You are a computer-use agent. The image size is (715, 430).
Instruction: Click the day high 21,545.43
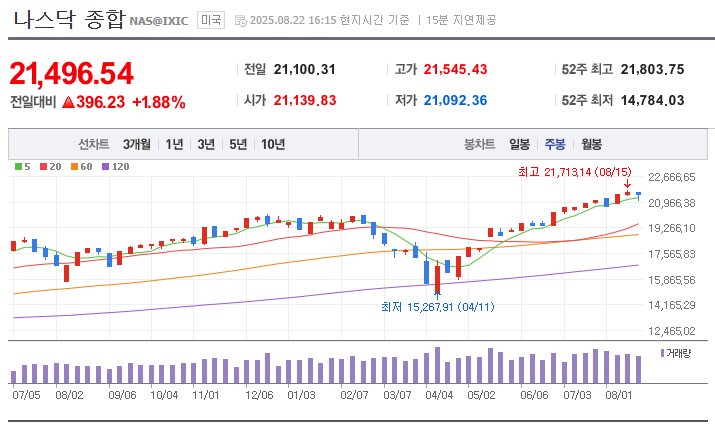456,69
